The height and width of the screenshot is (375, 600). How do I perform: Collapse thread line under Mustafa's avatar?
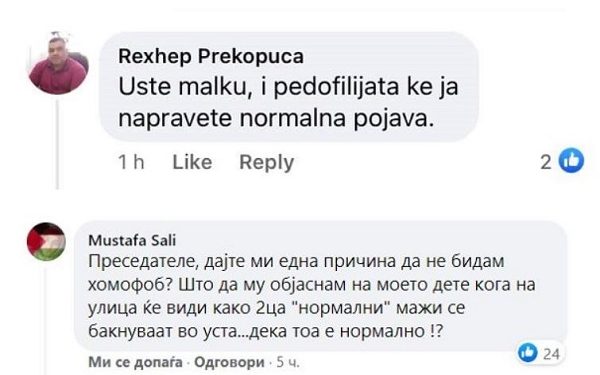[46, 321]
